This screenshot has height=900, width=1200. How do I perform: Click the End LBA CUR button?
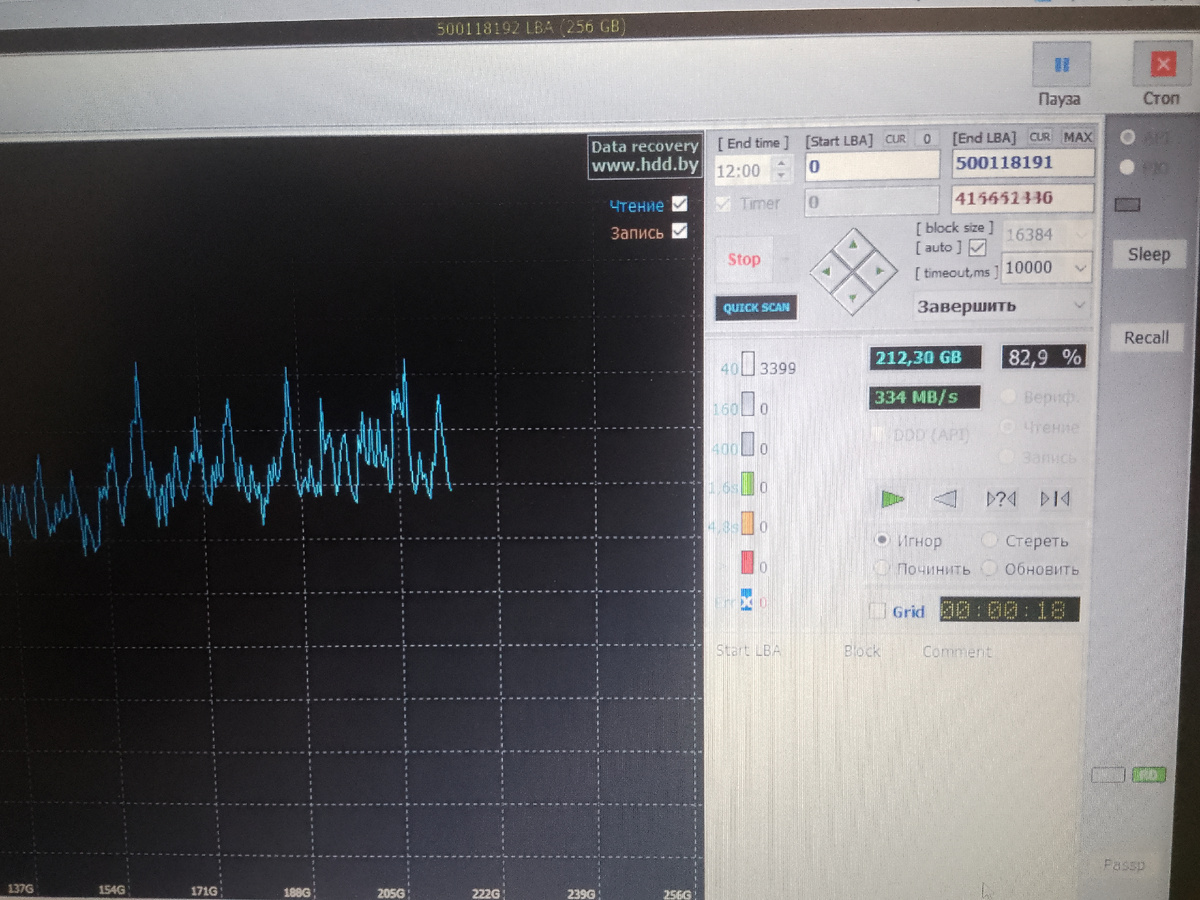point(1041,137)
